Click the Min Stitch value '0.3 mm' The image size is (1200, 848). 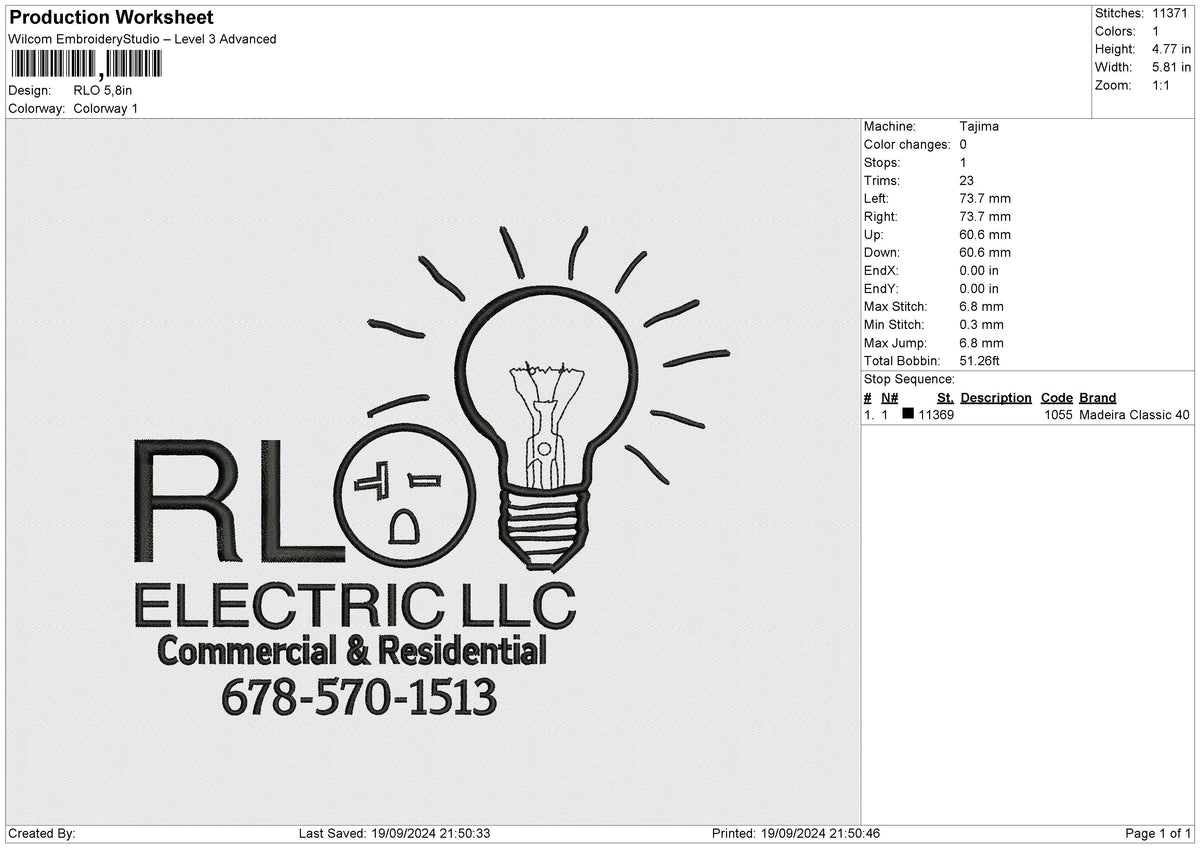(x=981, y=324)
